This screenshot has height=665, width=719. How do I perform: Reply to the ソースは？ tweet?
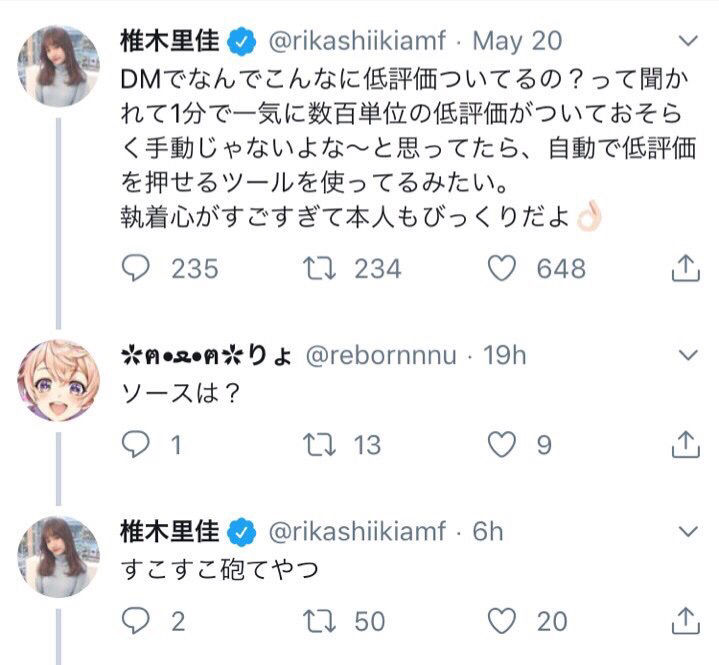(136, 444)
